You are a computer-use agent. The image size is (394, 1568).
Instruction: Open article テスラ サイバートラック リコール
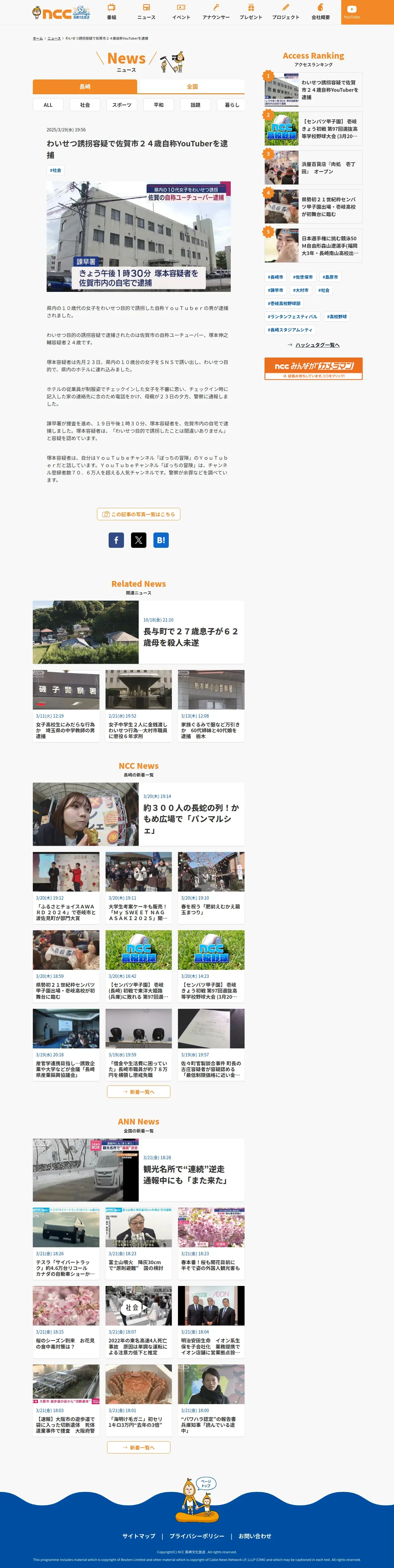66,1244
